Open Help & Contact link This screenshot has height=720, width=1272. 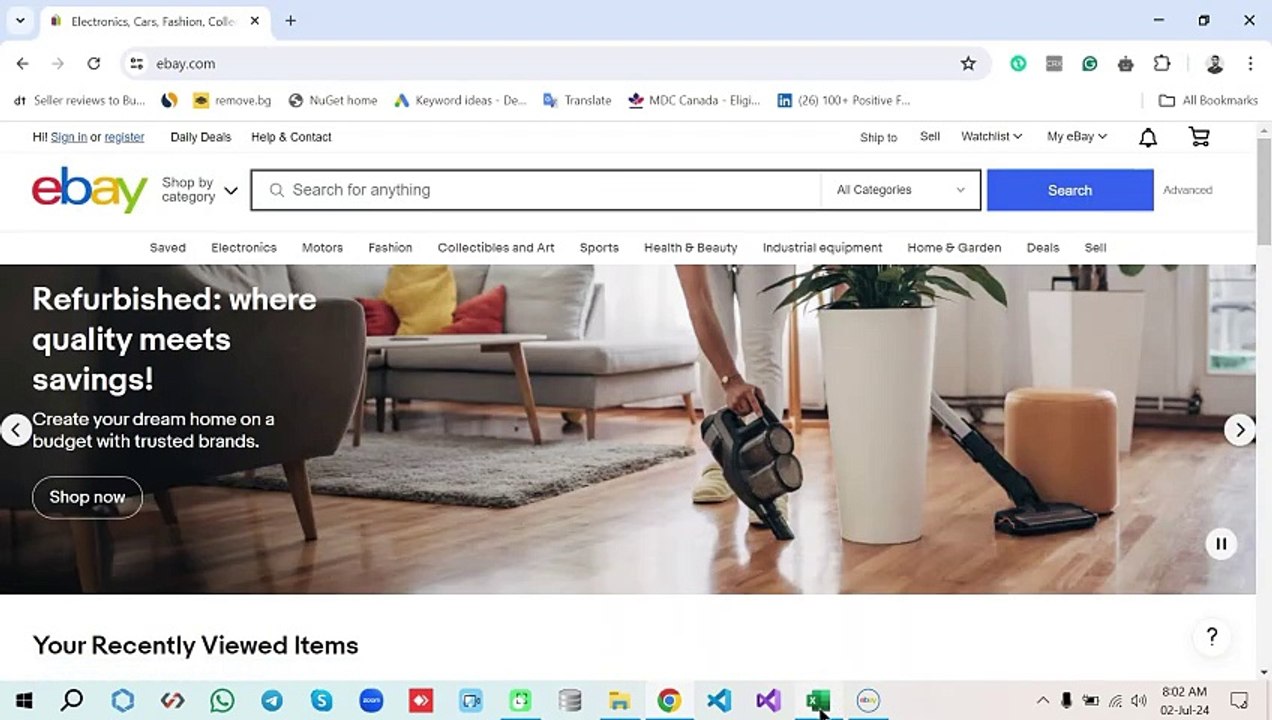point(291,137)
